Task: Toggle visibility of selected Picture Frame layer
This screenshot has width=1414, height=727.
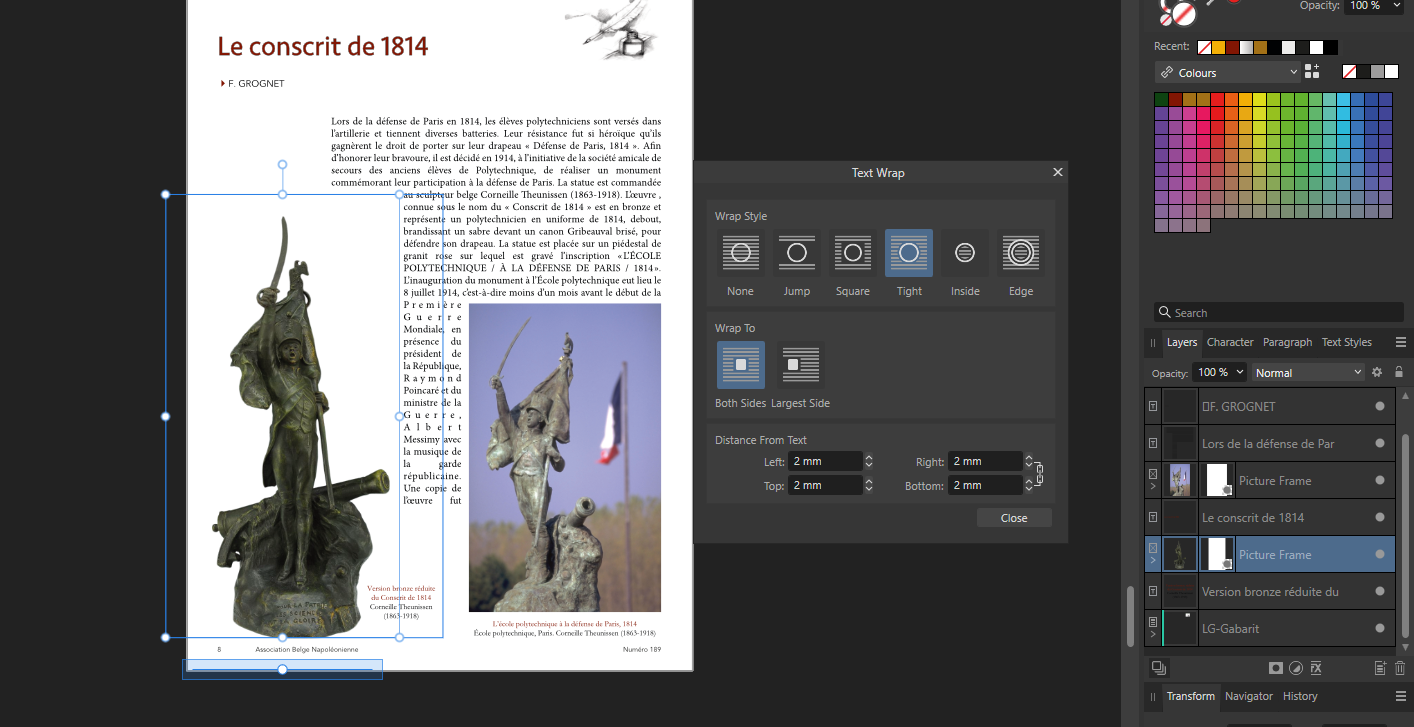Action: tap(1380, 555)
